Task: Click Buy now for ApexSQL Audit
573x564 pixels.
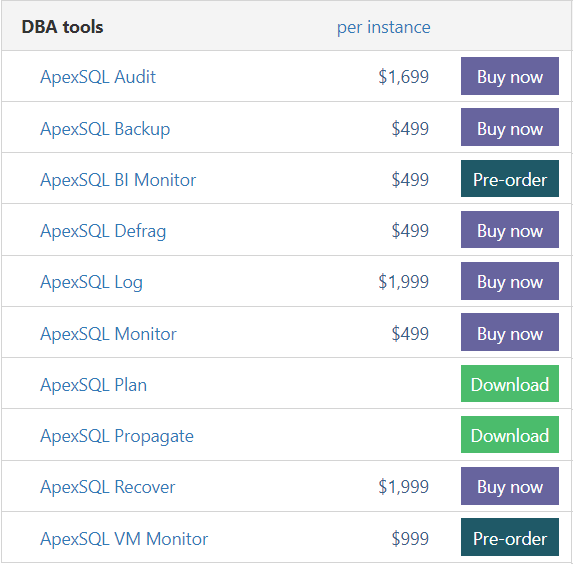Action: tap(510, 76)
